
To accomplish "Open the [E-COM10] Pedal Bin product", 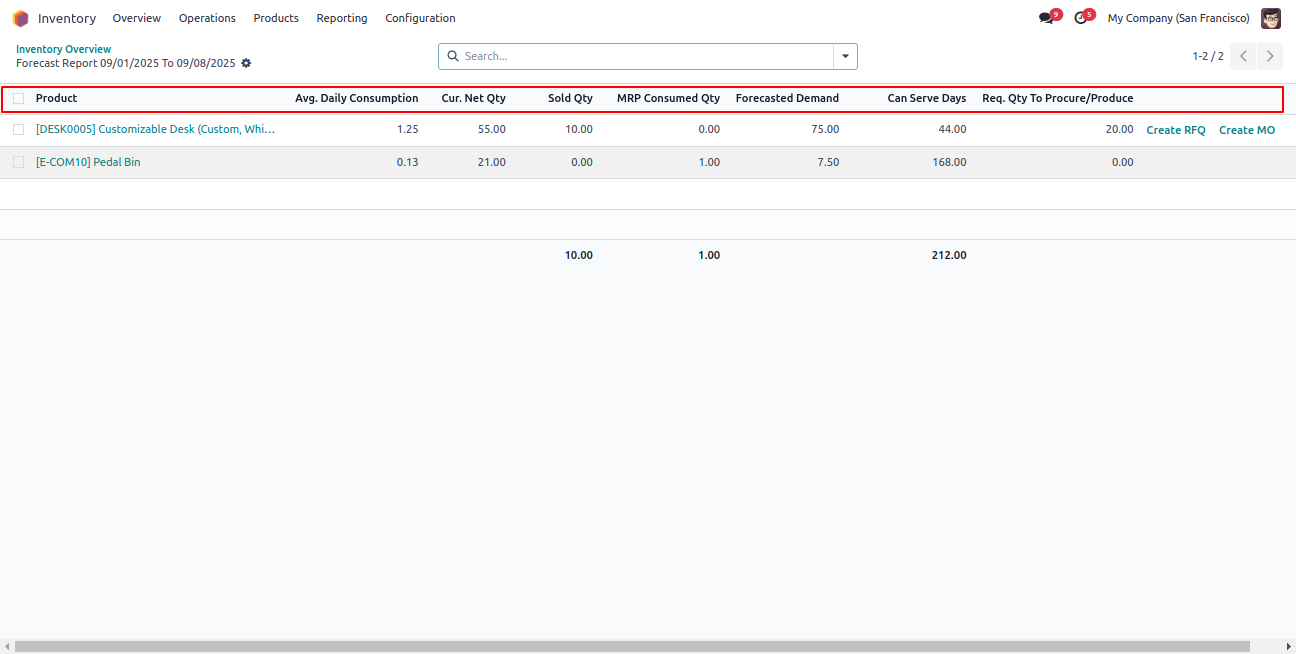I will tap(88, 162).
